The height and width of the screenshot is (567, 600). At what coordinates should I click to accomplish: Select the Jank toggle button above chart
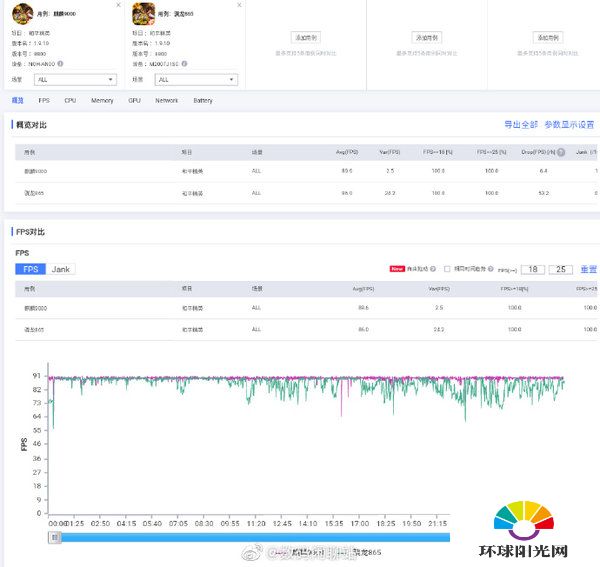(60, 269)
